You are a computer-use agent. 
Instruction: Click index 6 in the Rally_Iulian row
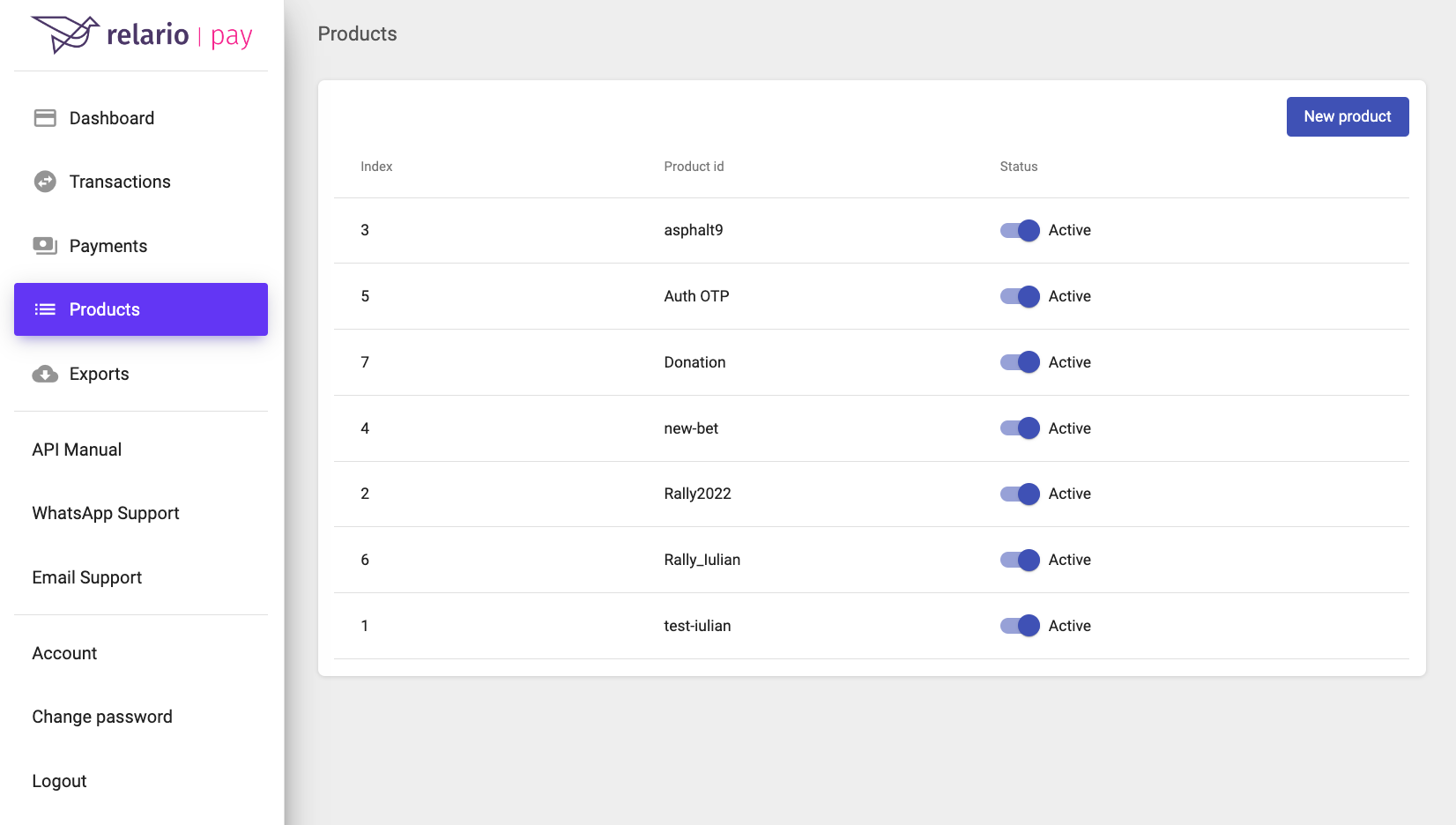pyautogui.click(x=365, y=560)
